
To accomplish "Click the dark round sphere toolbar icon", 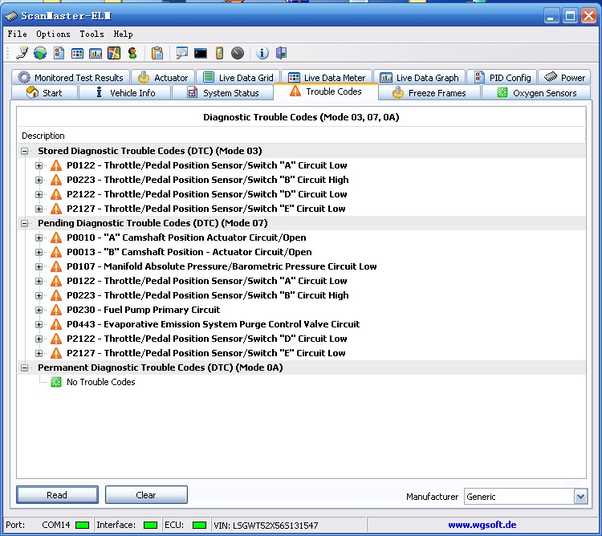I will point(237,53).
